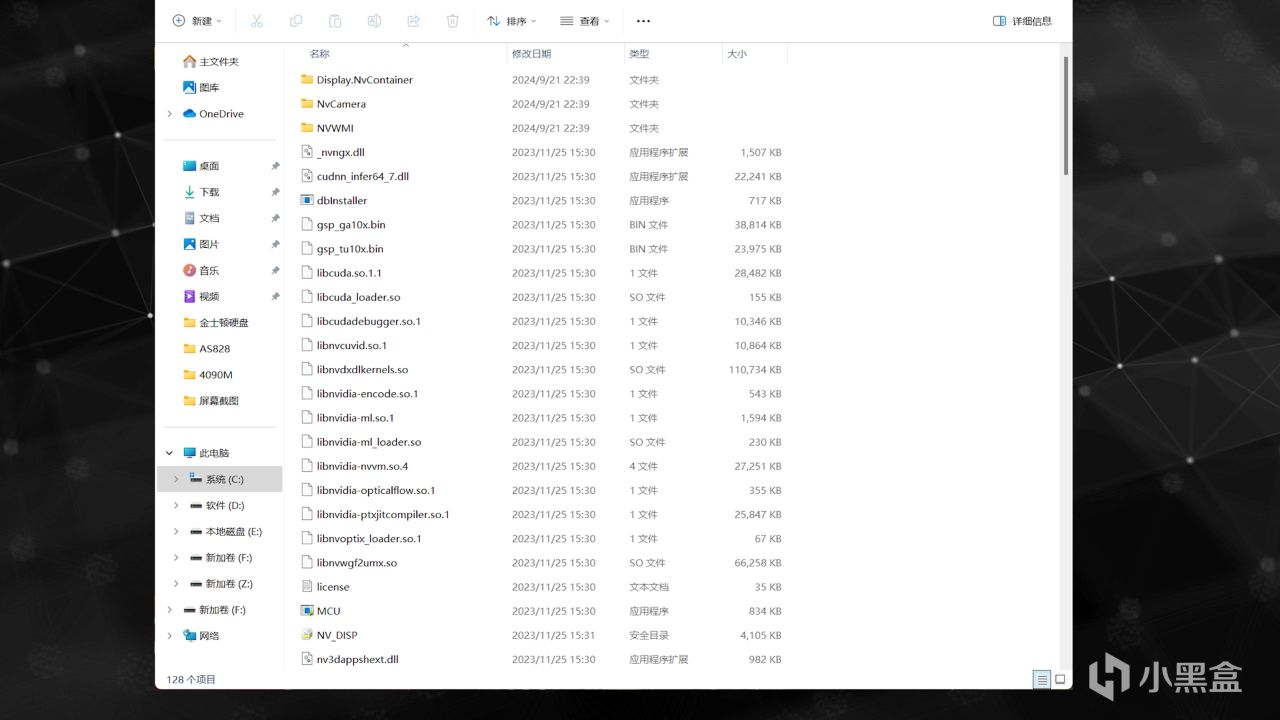Expand the 本地磁盘 (E:) drive node

176,531
